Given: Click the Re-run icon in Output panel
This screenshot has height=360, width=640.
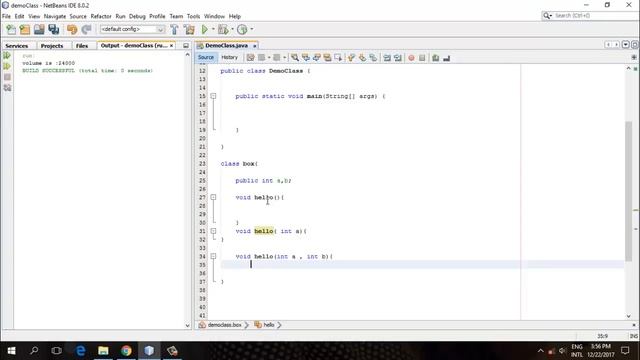Looking at the screenshot, I should (7, 55).
